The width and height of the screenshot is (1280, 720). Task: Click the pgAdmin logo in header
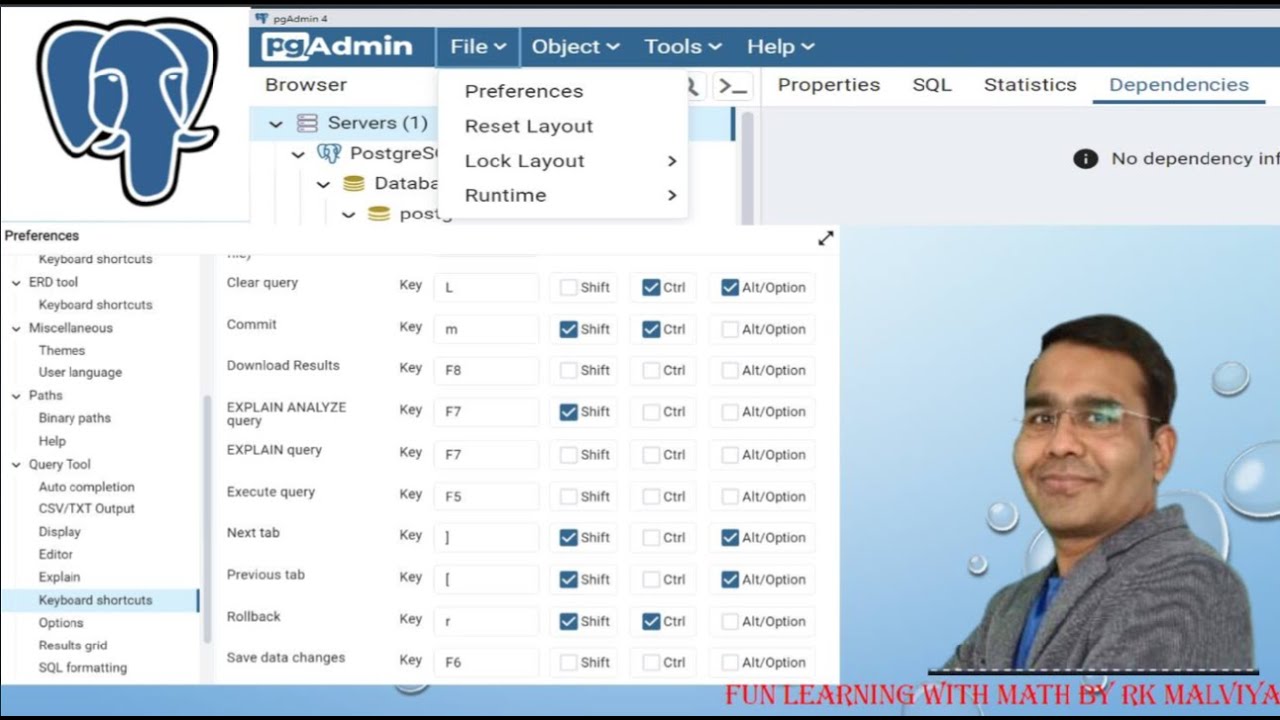click(x=337, y=47)
